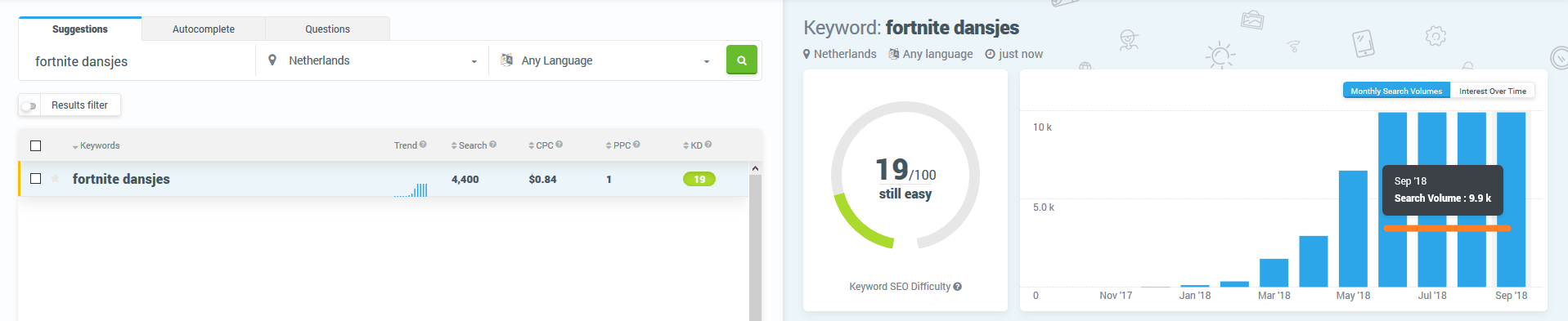Click the help icon next to Trend
Image resolution: width=1568 pixels, height=321 pixels.
[x=423, y=145]
